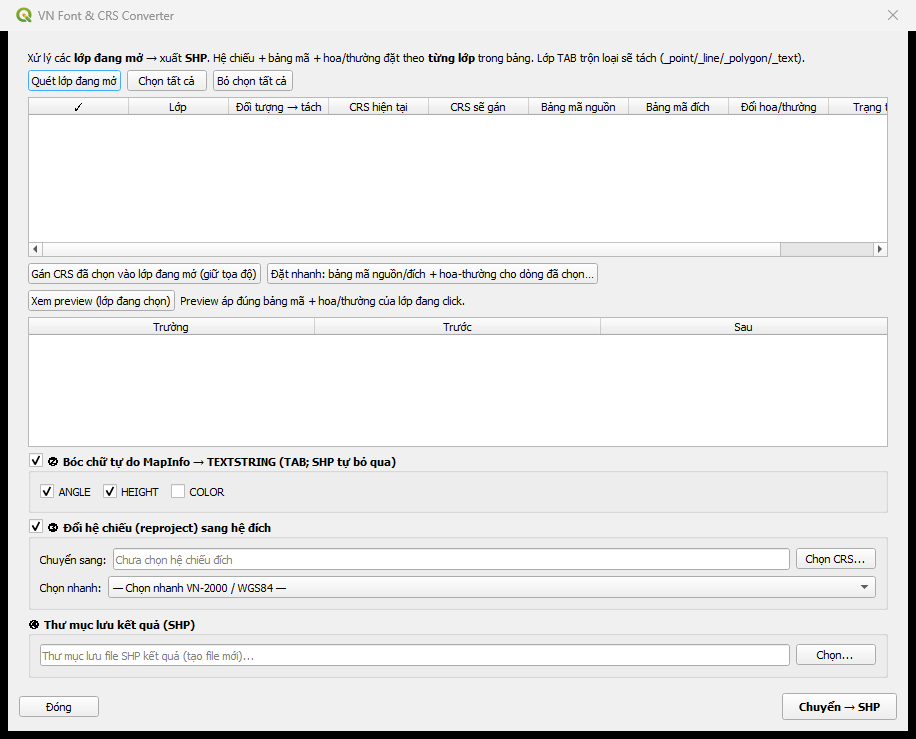916x739 pixels.
Task: Click 'Quét lớp đang mở' button
Action: pos(74,81)
